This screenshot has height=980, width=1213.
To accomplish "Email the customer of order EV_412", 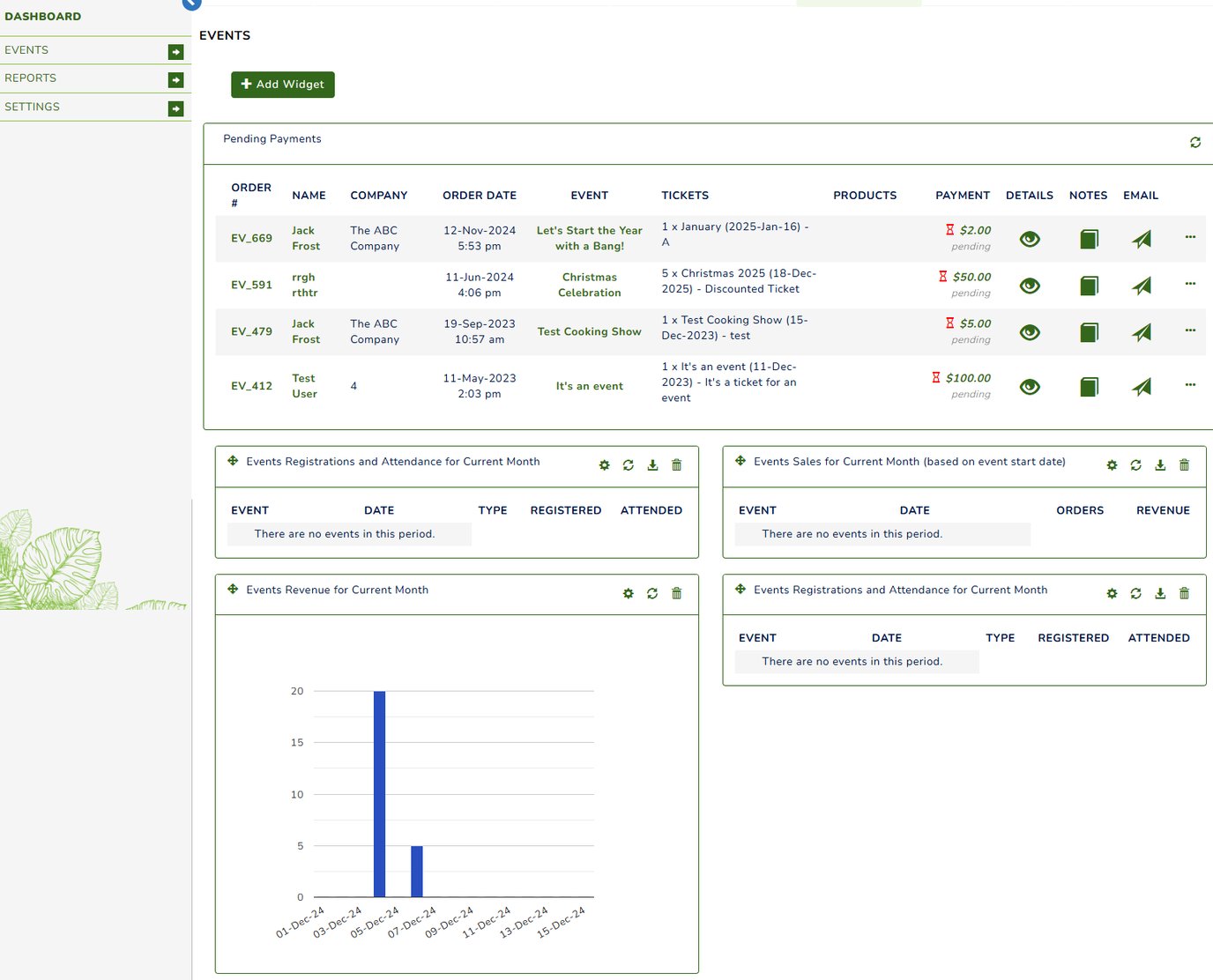I will [x=1141, y=386].
